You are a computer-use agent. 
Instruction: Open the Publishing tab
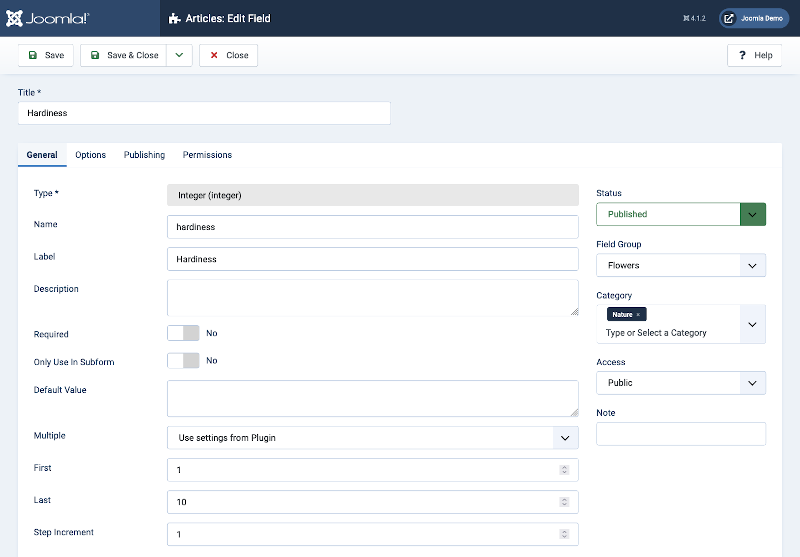144,155
